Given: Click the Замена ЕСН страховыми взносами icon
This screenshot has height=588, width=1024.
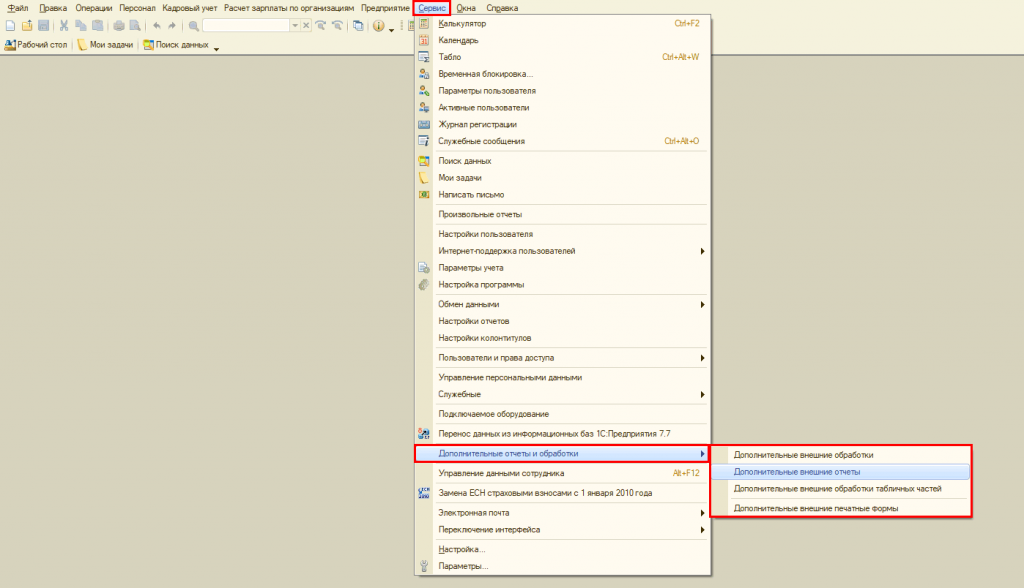Looking at the screenshot, I should click(x=424, y=493).
